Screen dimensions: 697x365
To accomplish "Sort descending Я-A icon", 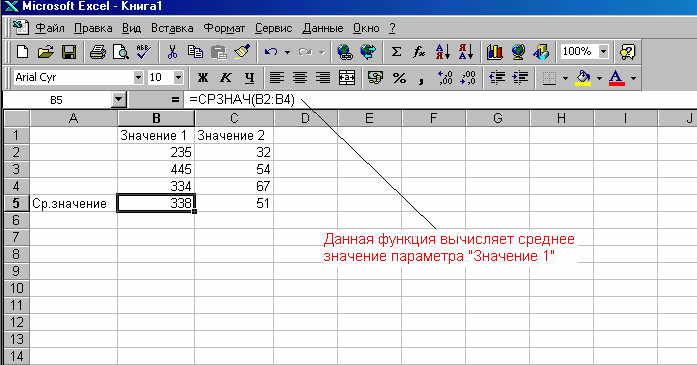I will coord(466,52).
